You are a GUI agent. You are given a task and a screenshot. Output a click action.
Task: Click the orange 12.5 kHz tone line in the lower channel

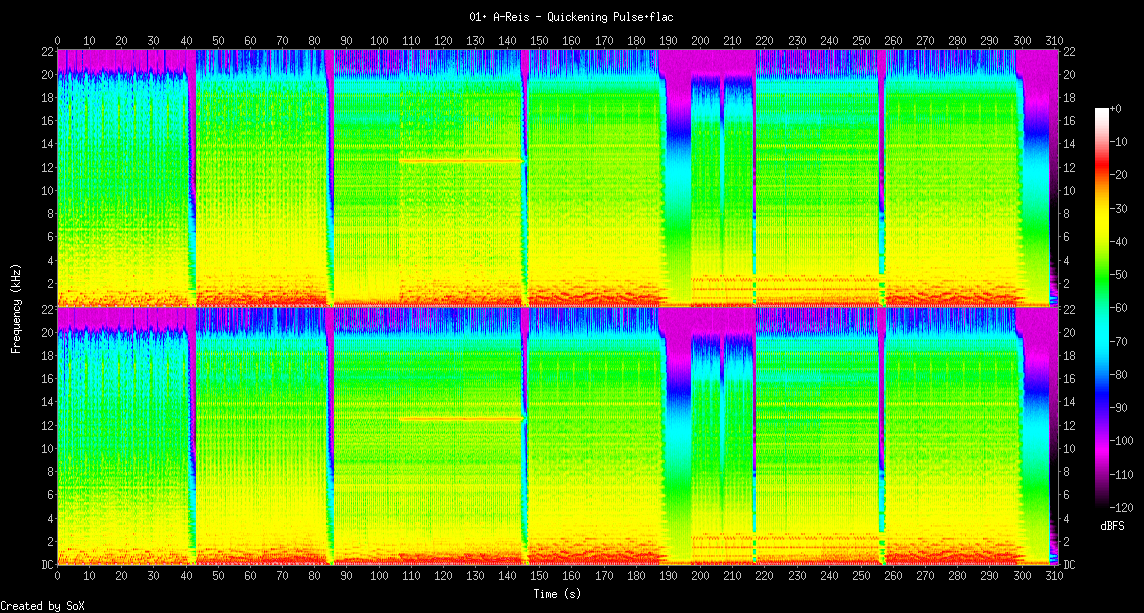click(460, 419)
